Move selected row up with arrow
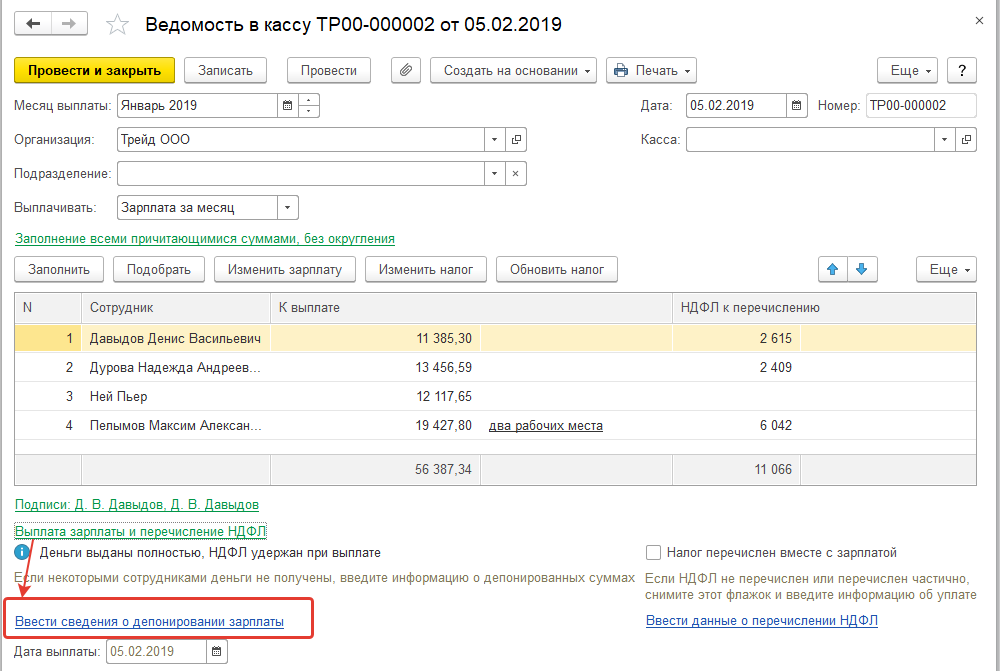The width and height of the screenshot is (1000, 671). click(832, 269)
